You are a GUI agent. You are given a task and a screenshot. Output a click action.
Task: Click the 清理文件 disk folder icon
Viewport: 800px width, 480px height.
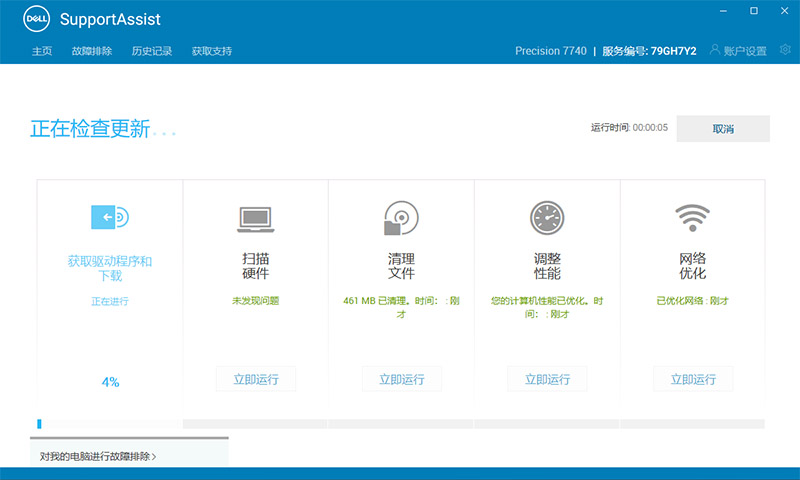pos(401,218)
